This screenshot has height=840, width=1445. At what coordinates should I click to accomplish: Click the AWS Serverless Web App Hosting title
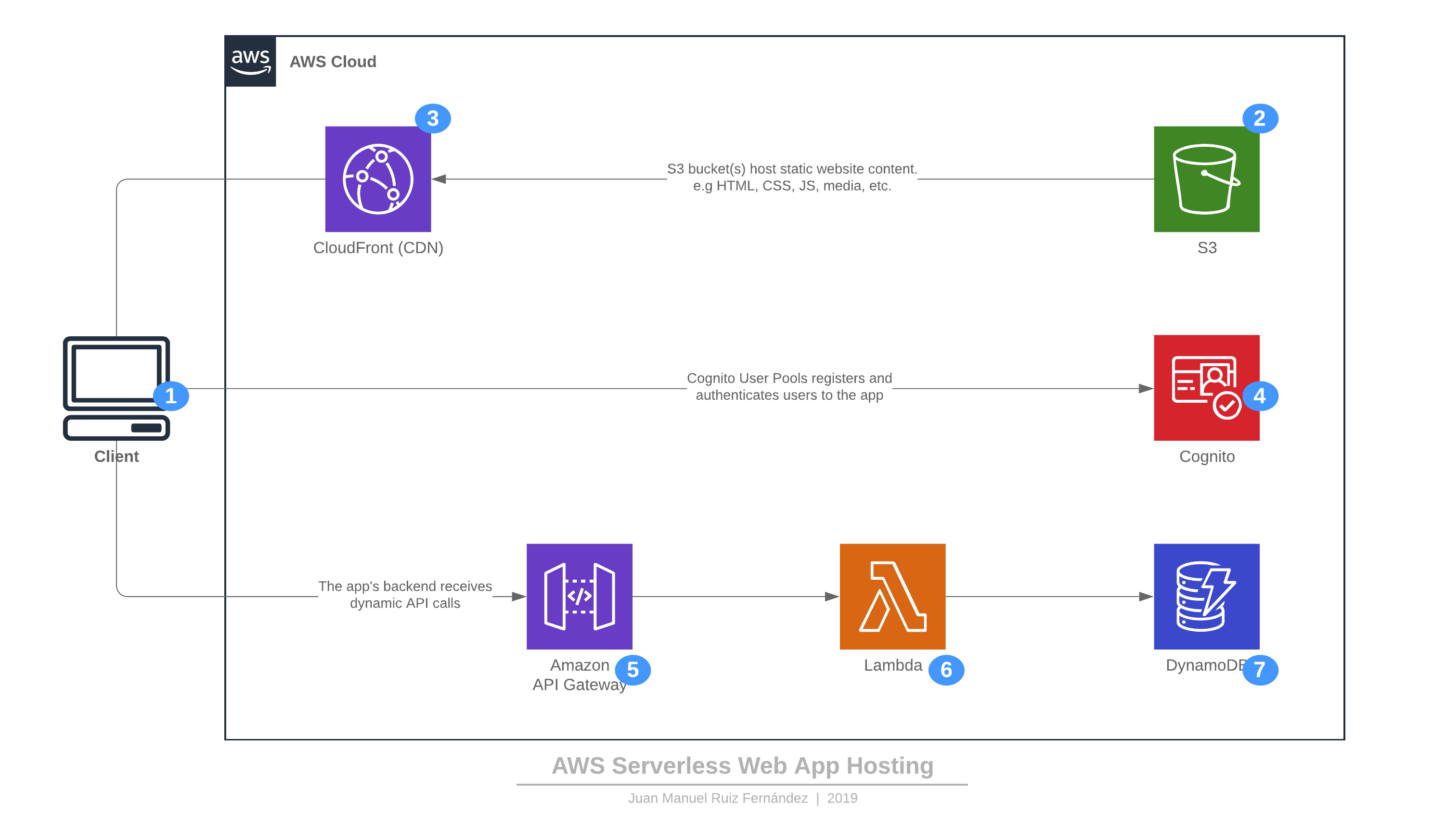coord(742,765)
